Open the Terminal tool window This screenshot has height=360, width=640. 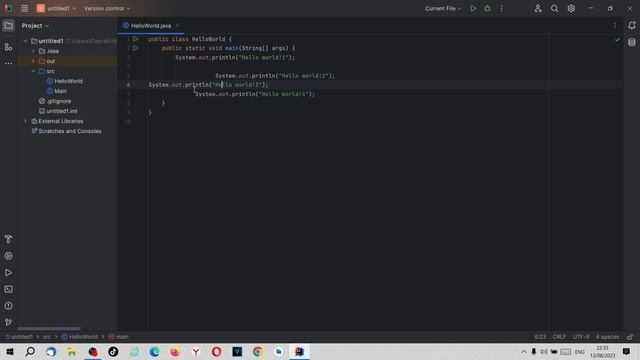(x=8, y=289)
